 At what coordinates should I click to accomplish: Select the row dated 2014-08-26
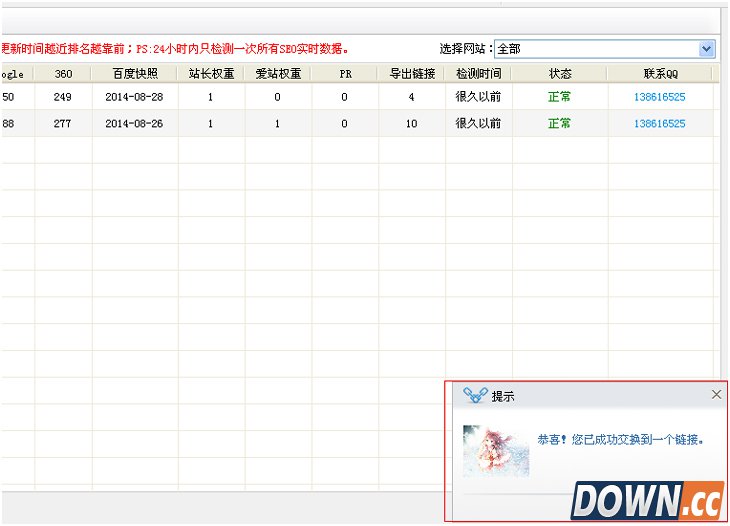pos(135,124)
